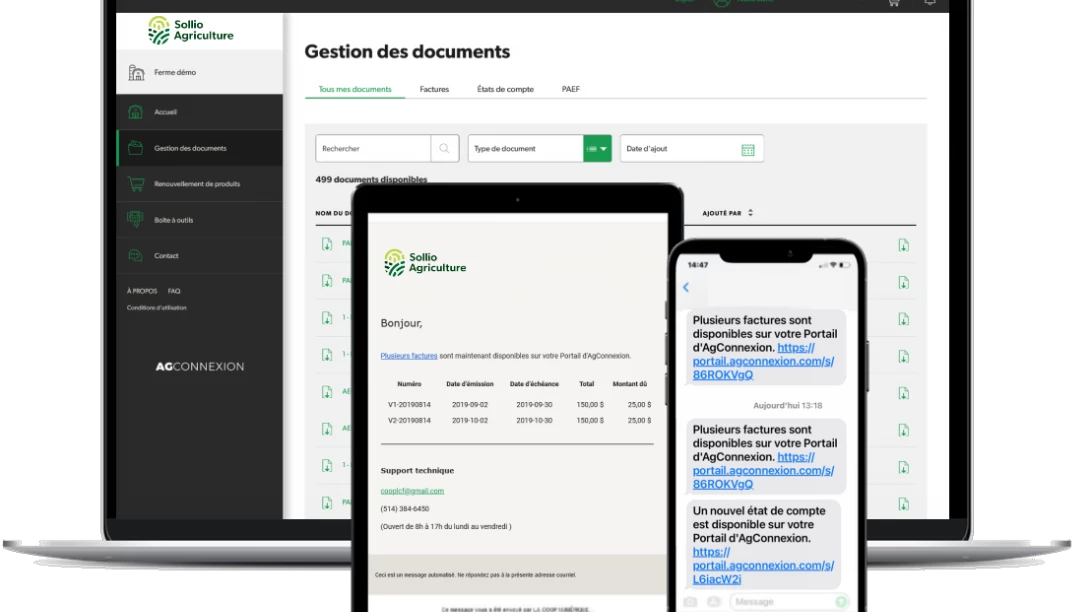Image resolution: width=1092 pixels, height=612 pixels.
Task: Click the Montant dû column header
Action: [630, 384]
